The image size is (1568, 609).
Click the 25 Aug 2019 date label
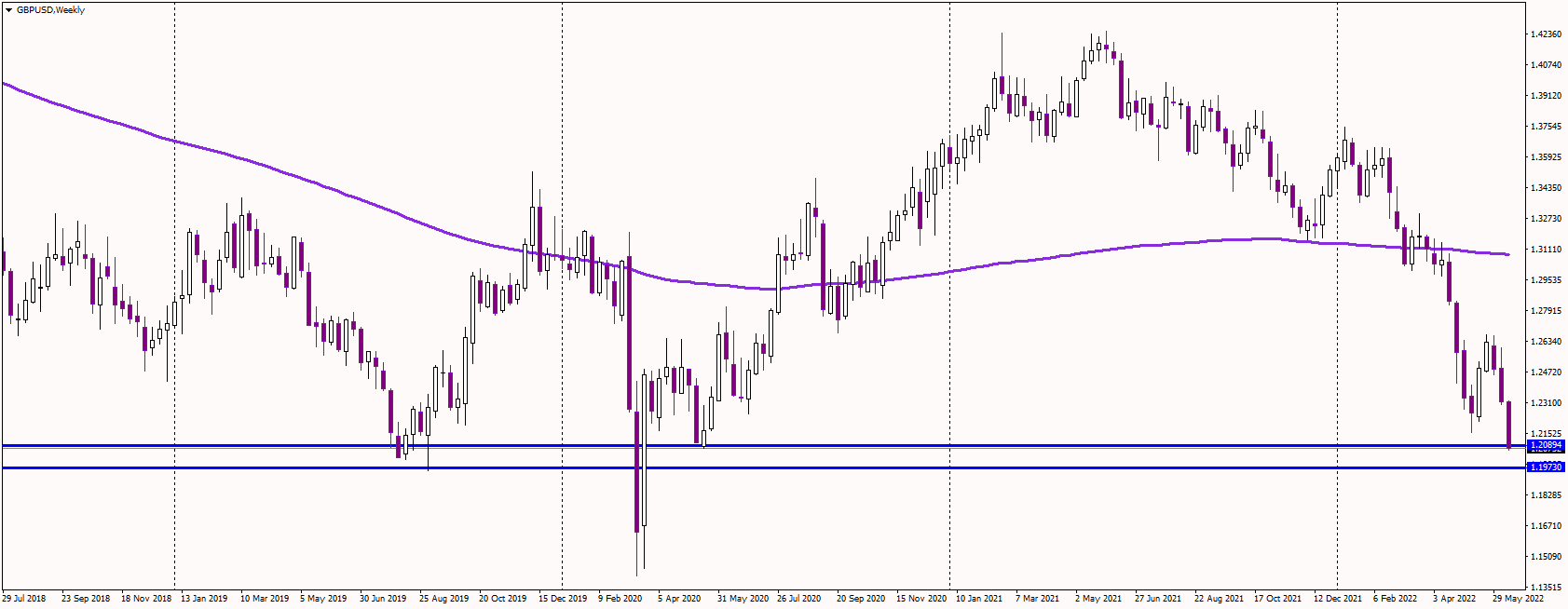[x=443, y=599]
